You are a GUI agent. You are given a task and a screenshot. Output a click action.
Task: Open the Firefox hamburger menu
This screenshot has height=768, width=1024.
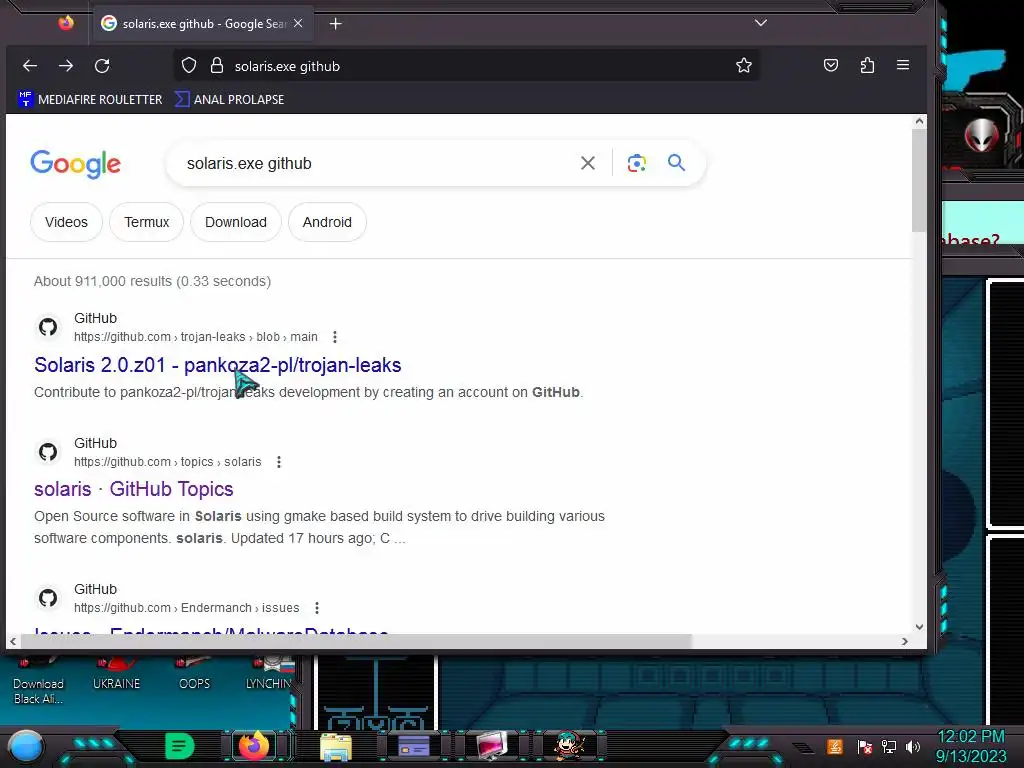pyautogui.click(x=903, y=65)
